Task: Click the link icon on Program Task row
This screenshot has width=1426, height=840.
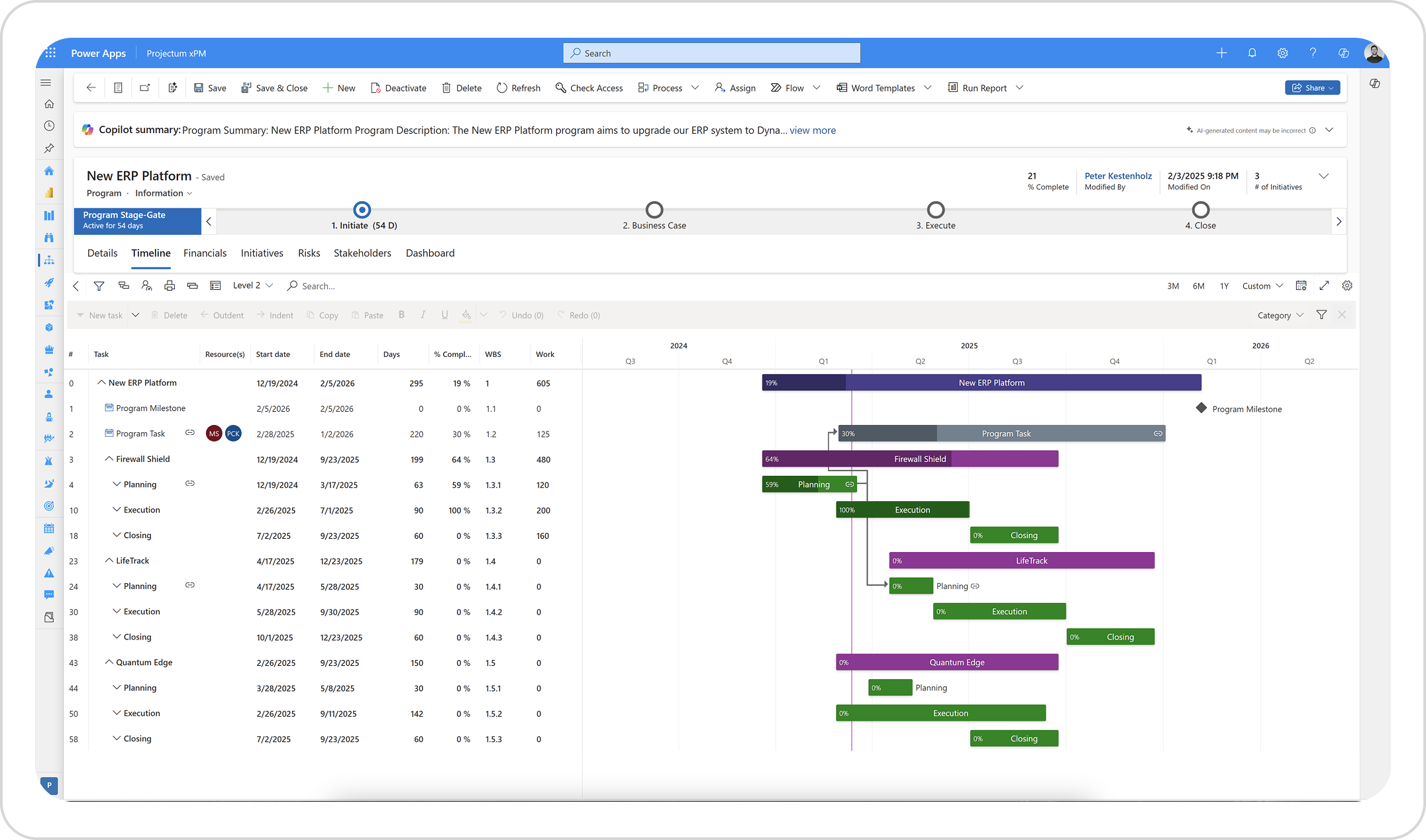Action: coord(190,433)
